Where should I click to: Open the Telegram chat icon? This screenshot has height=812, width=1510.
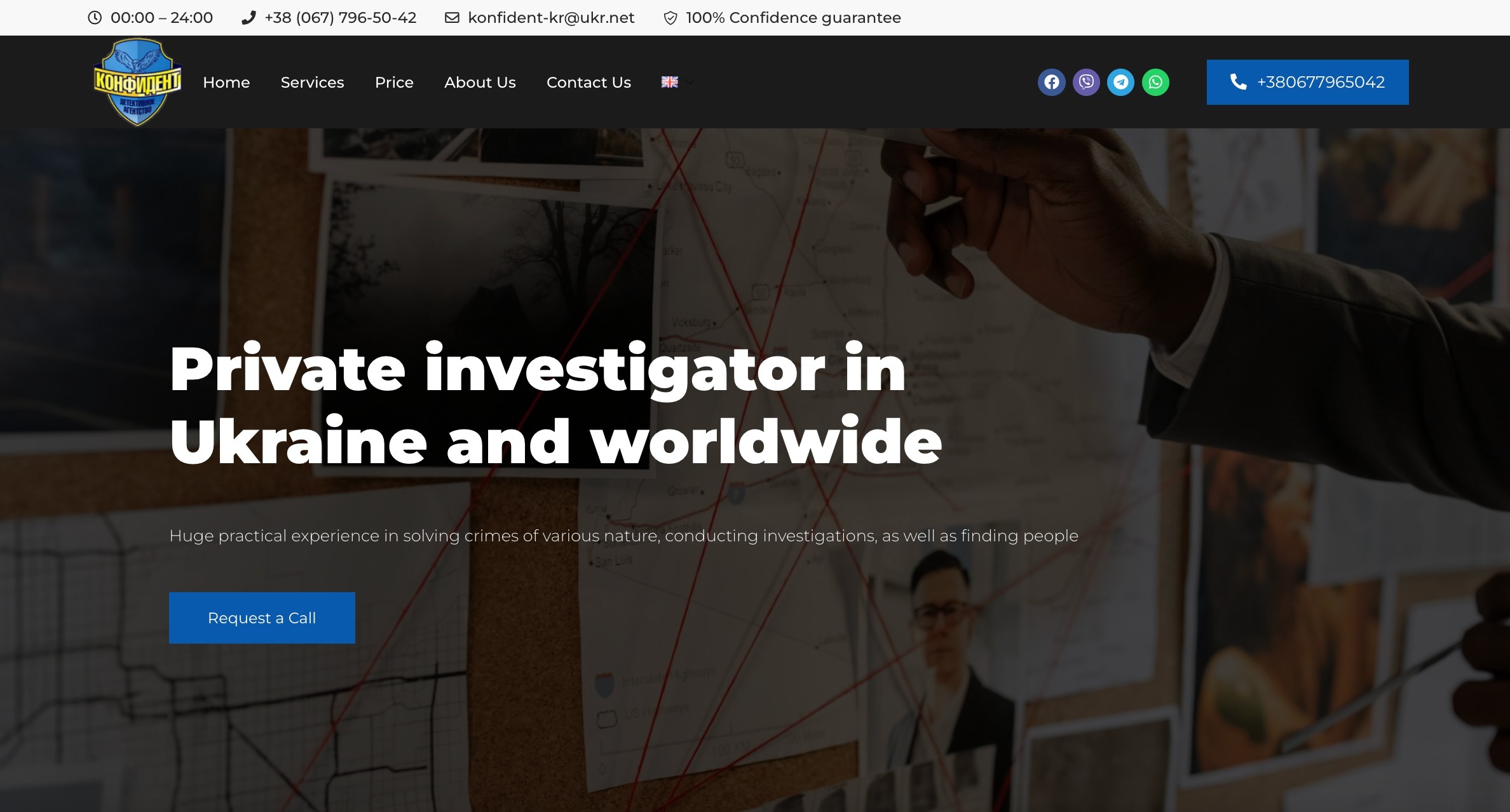coord(1120,82)
